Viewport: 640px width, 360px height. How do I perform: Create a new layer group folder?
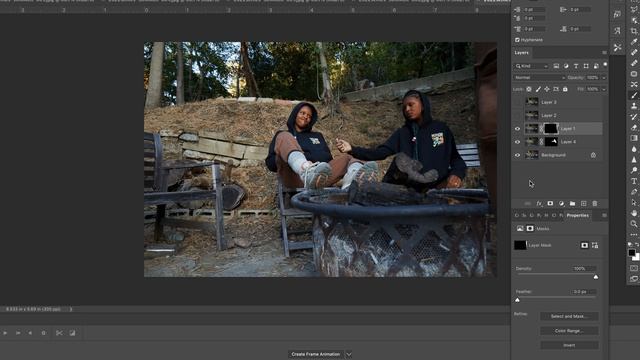[572, 203]
